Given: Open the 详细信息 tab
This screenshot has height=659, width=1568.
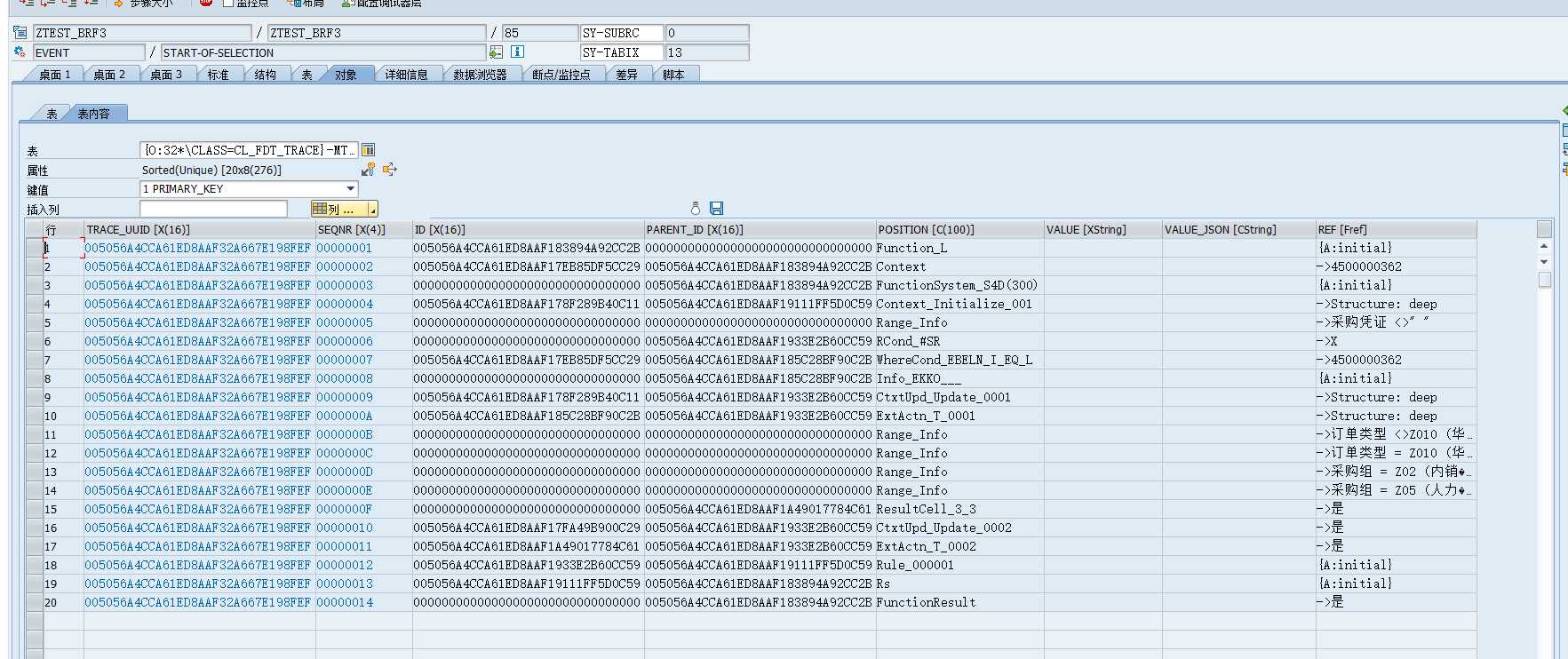Looking at the screenshot, I should 406,75.
